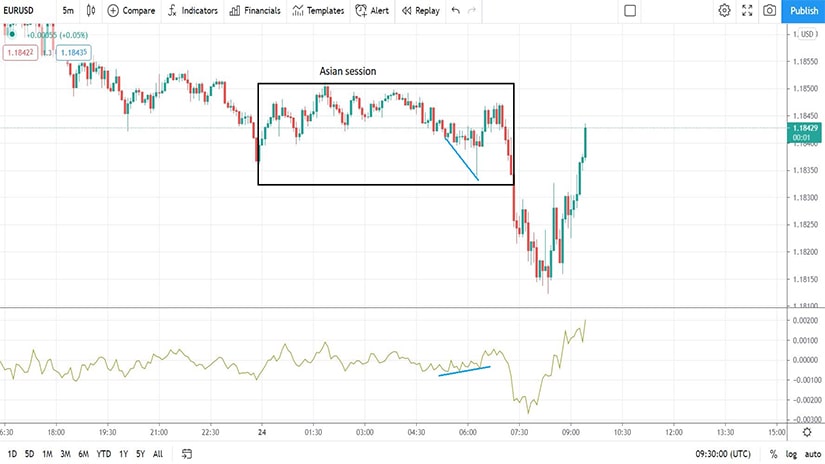Open chart settings gear icon
Viewport: 825px width, 464px height.
724,11
